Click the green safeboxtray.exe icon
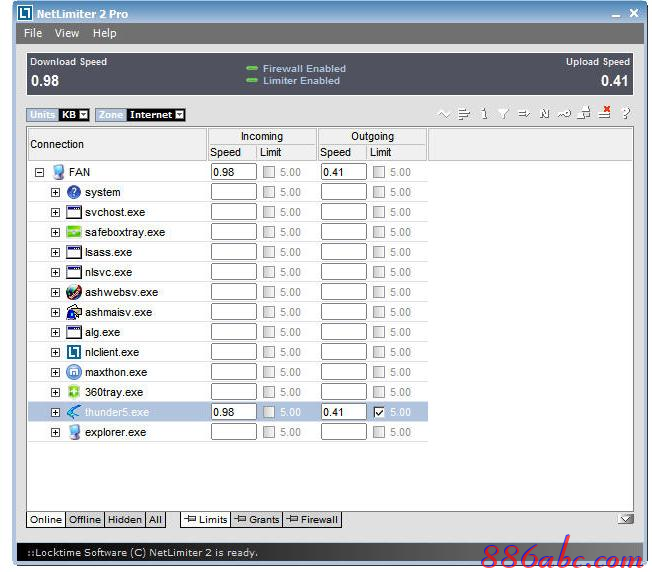 pos(74,232)
